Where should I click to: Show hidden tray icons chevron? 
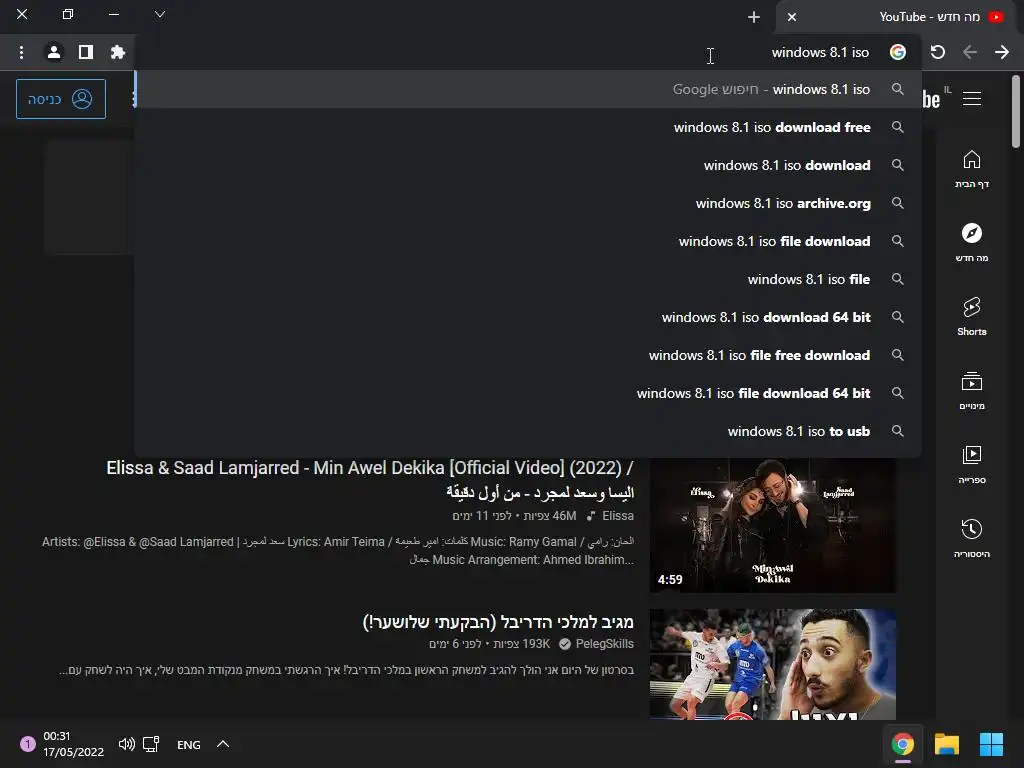[223, 744]
